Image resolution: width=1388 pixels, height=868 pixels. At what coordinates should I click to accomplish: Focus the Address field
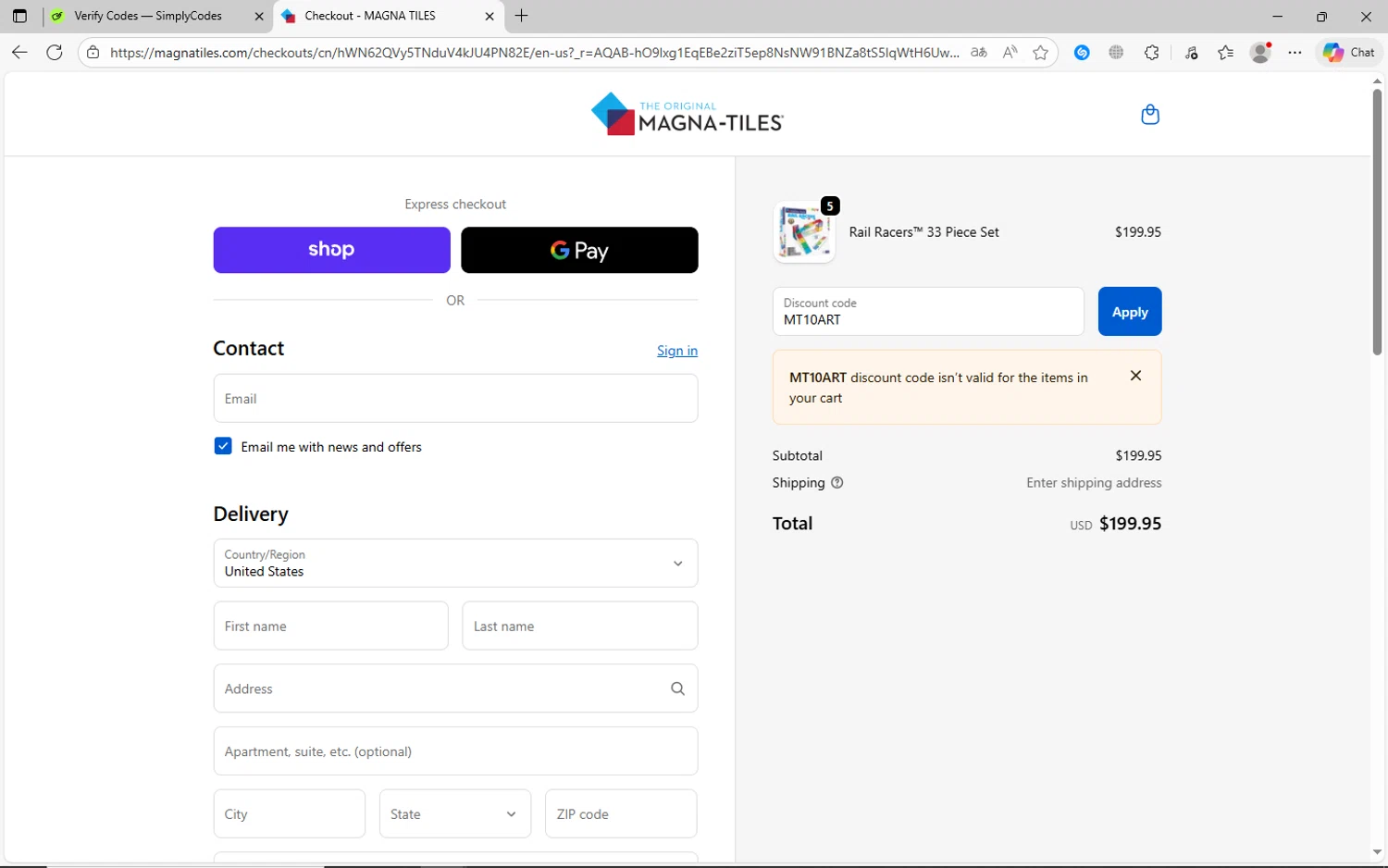click(455, 688)
